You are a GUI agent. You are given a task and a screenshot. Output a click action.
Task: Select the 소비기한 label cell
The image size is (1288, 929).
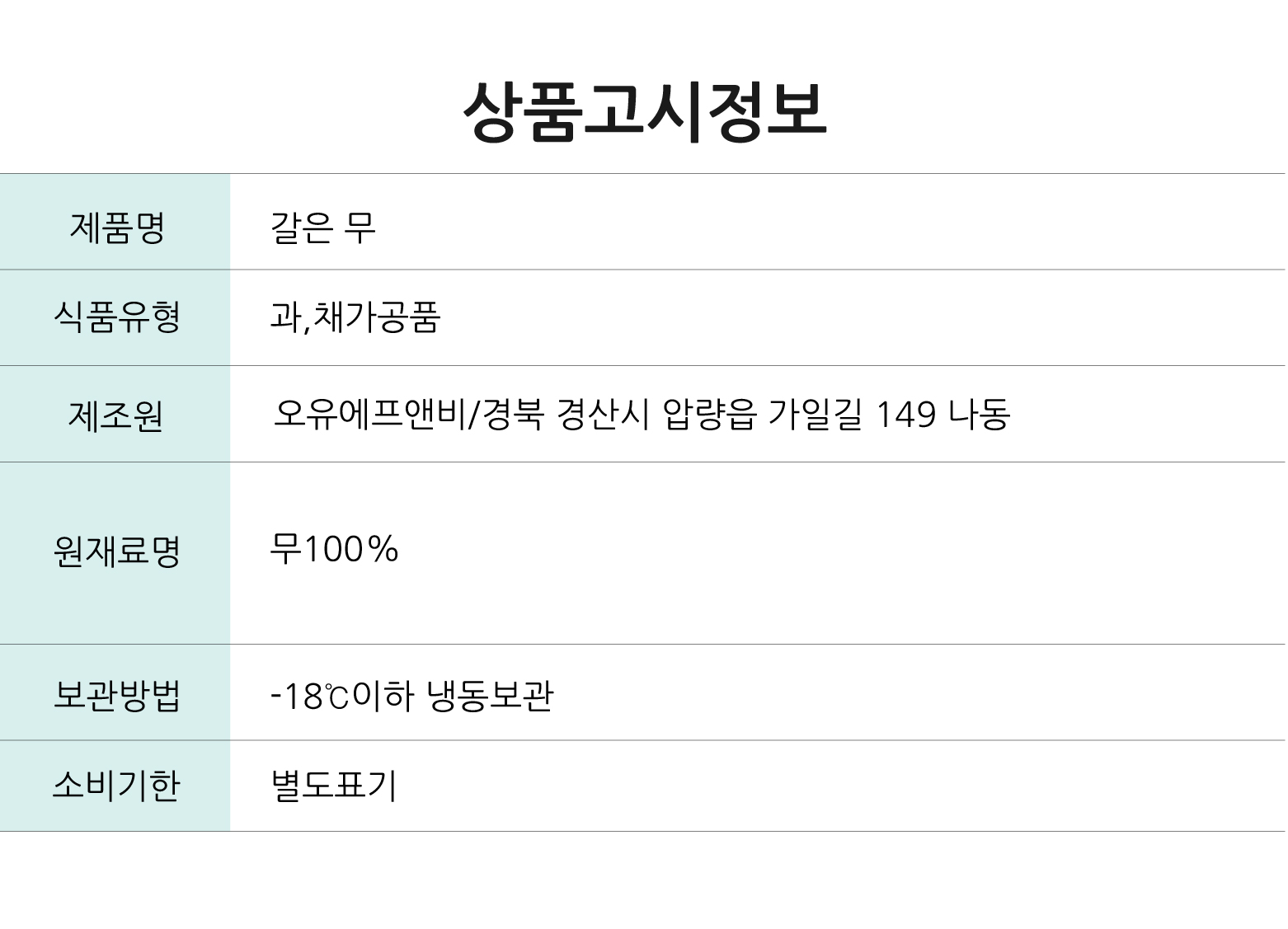[x=115, y=786]
